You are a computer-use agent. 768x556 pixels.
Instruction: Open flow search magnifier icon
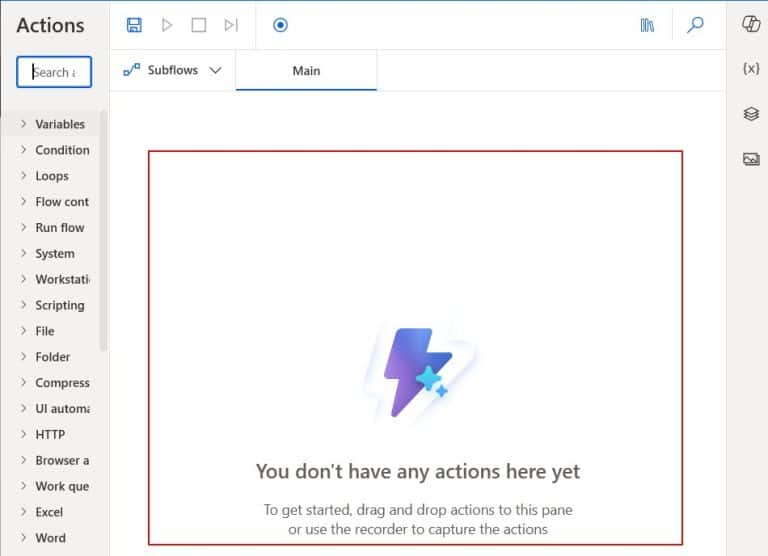695,24
